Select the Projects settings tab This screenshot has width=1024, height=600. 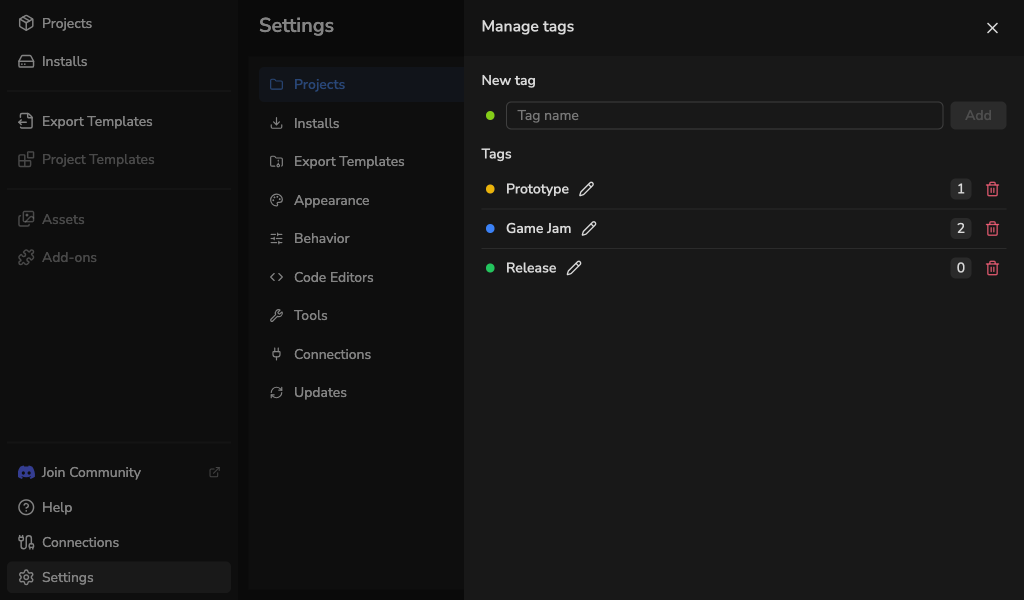(361, 84)
